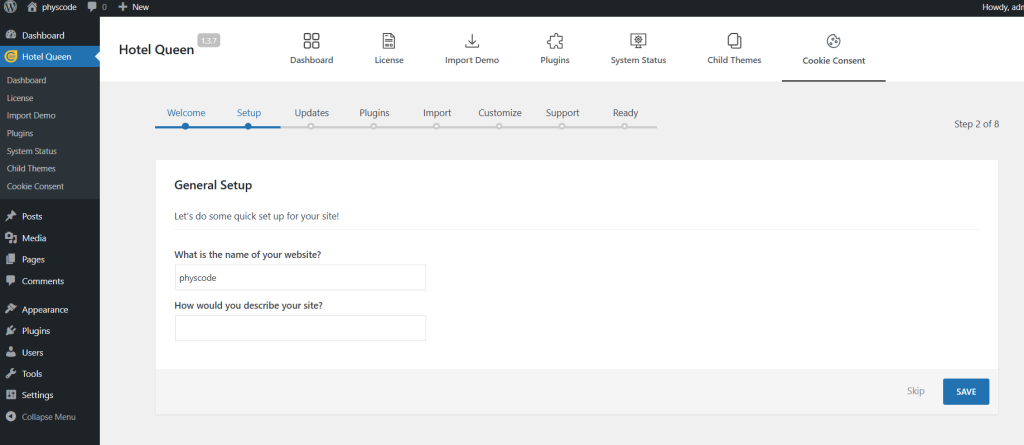1024x445 pixels.
Task: Click the Skip link
Action: (916, 391)
